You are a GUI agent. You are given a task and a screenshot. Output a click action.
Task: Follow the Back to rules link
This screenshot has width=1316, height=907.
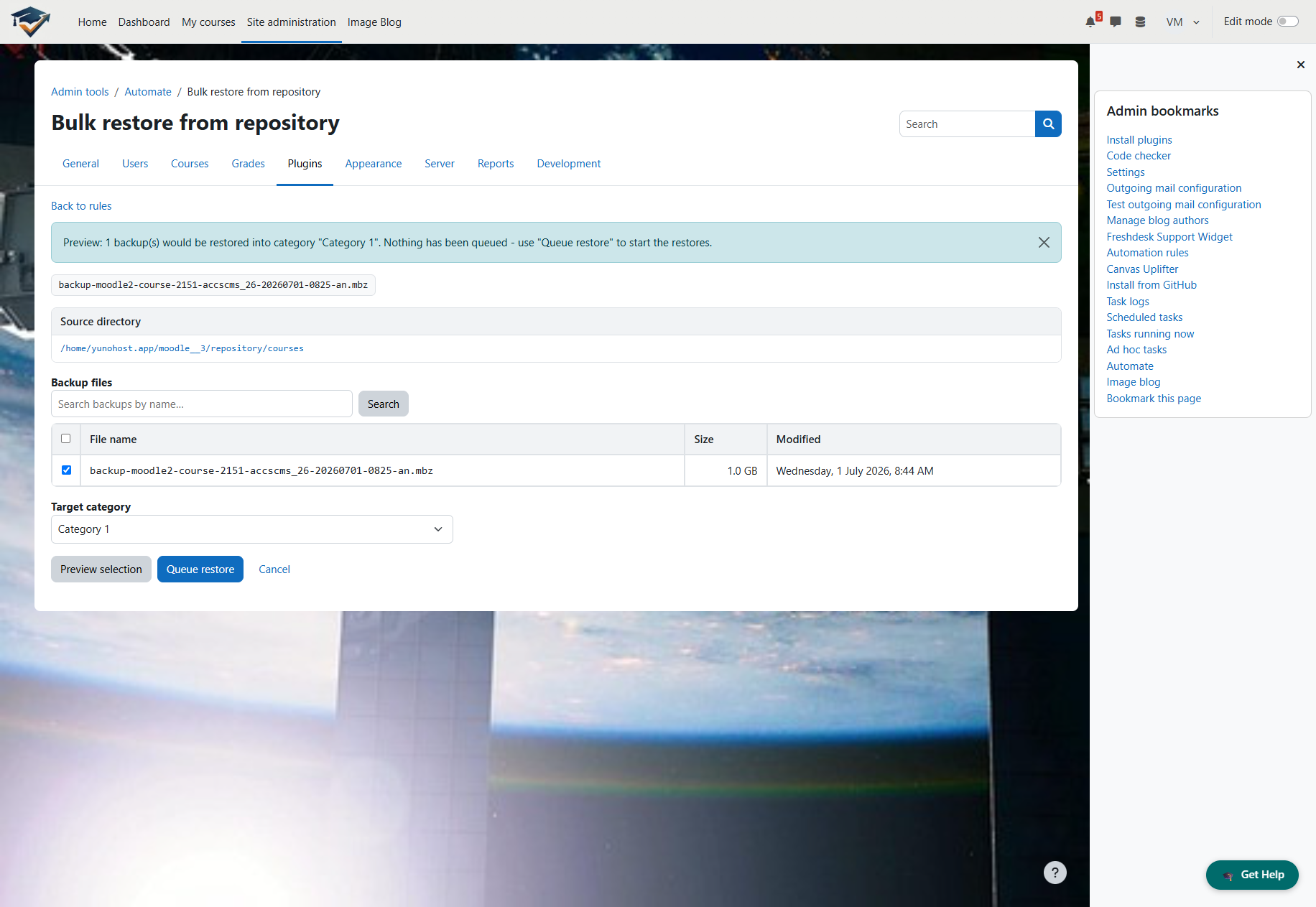coord(81,206)
